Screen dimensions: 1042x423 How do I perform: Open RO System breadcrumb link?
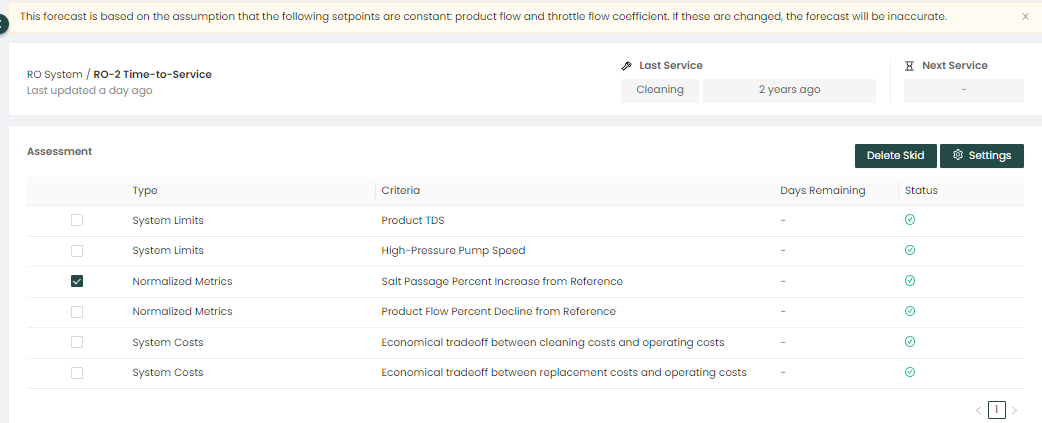(x=54, y=74)
